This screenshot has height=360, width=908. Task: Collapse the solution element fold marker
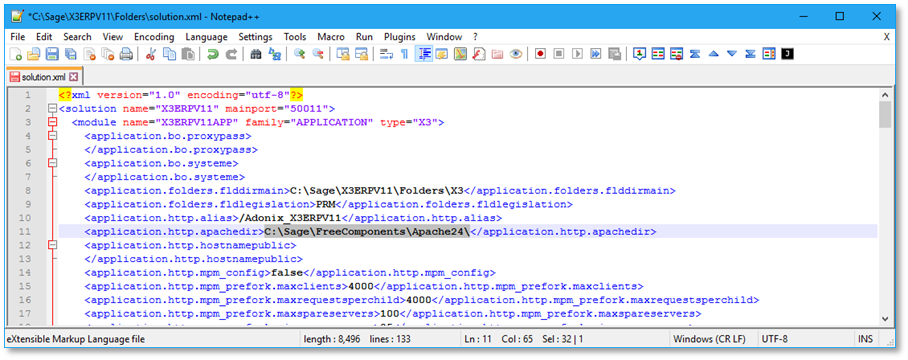tap(53, 109)
